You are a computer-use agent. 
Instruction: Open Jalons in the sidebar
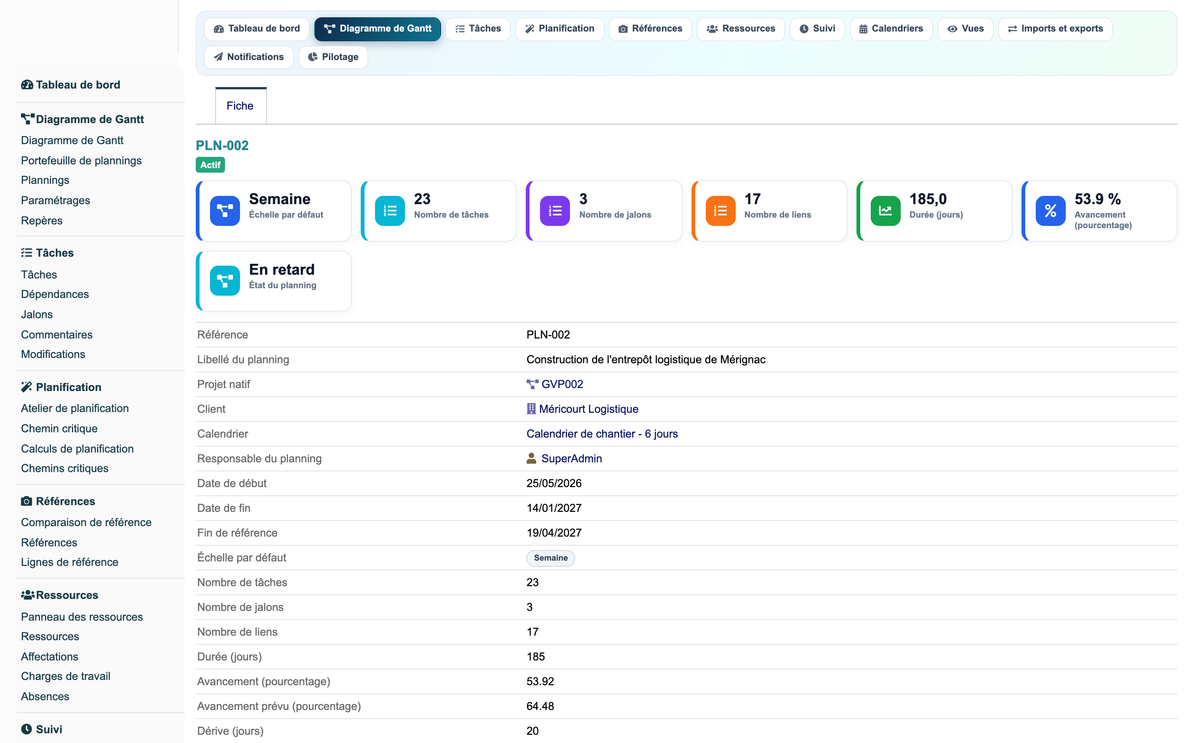pos(37,315)
